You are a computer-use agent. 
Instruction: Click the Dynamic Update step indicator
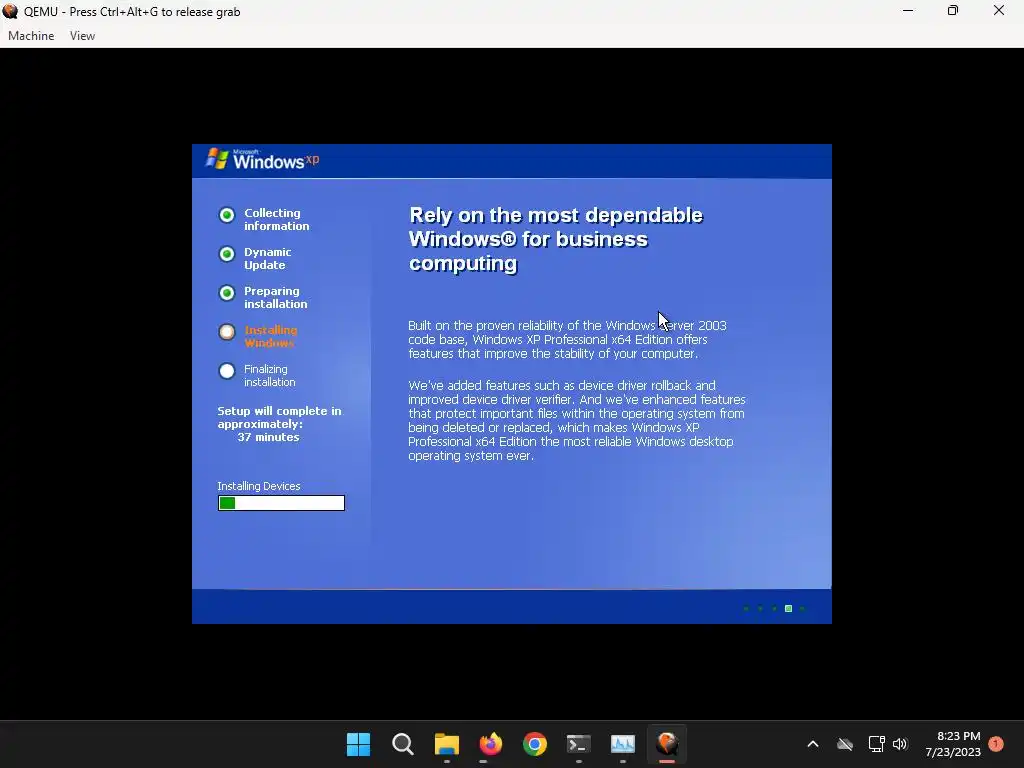tap(227, 254)
